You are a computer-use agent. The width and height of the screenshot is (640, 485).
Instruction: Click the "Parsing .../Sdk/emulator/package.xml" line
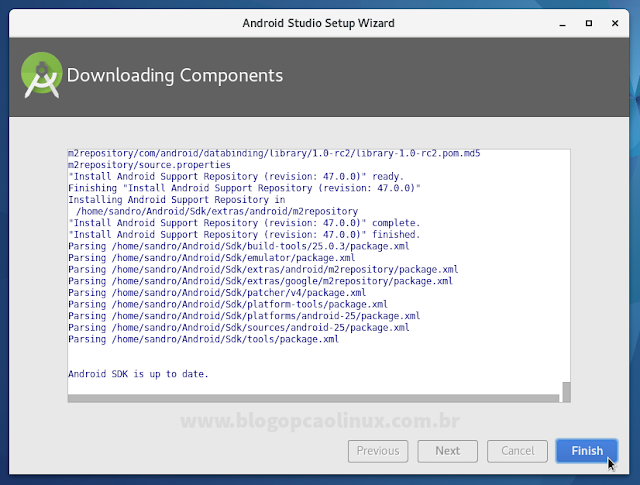click(x=211, y=258)
